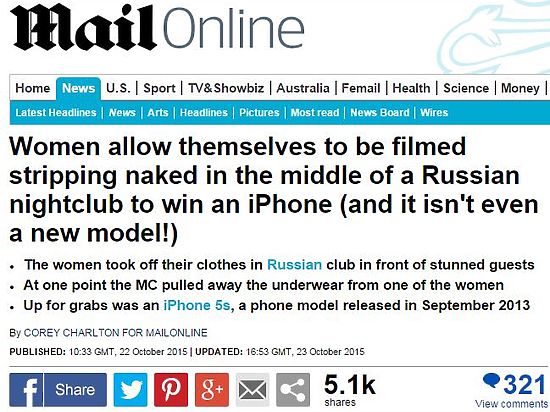550x412 pixels.
Task: Open grey share options icon
Action: pos(293,390)
